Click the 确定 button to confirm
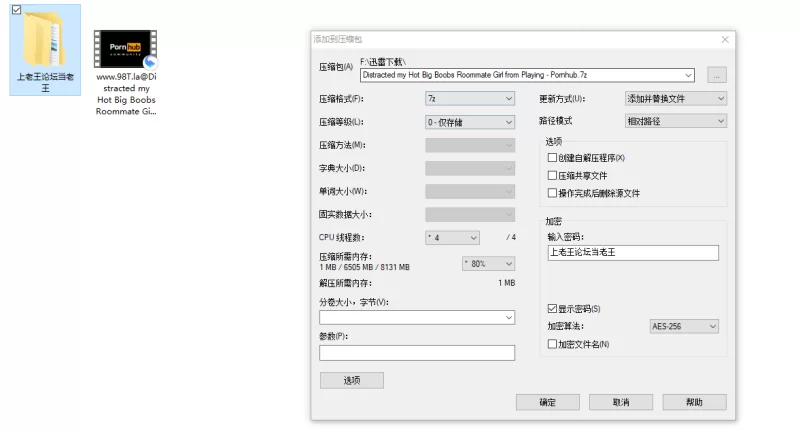 point(547,402)
